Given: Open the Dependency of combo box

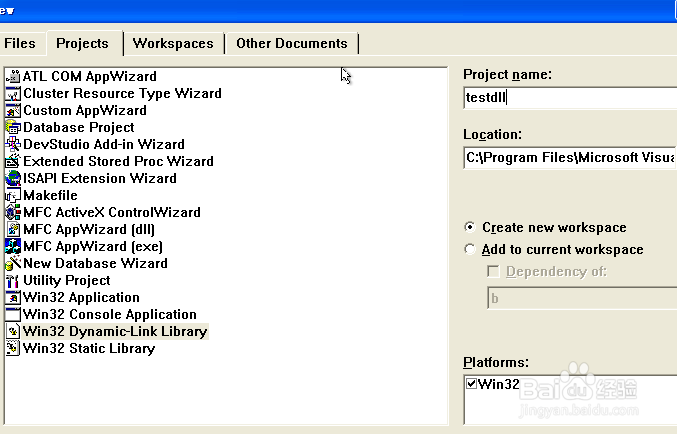Looking at the screenshot, I should point(582,298).
